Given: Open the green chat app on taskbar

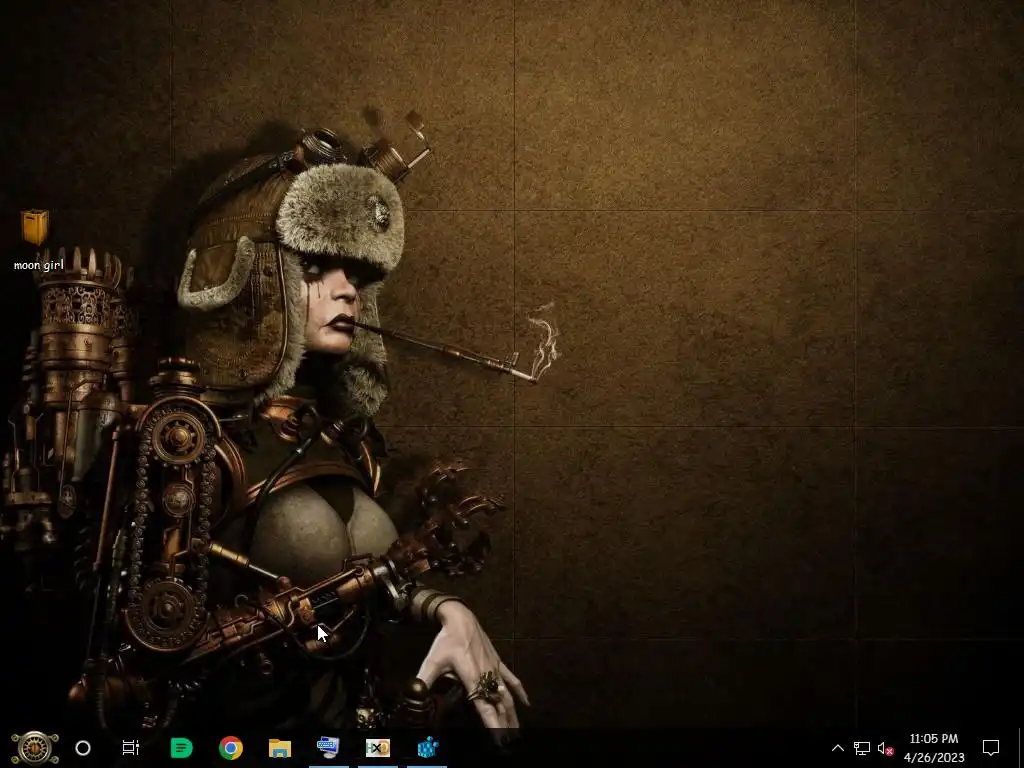Looking at the screenshot, I should [182, 748].
